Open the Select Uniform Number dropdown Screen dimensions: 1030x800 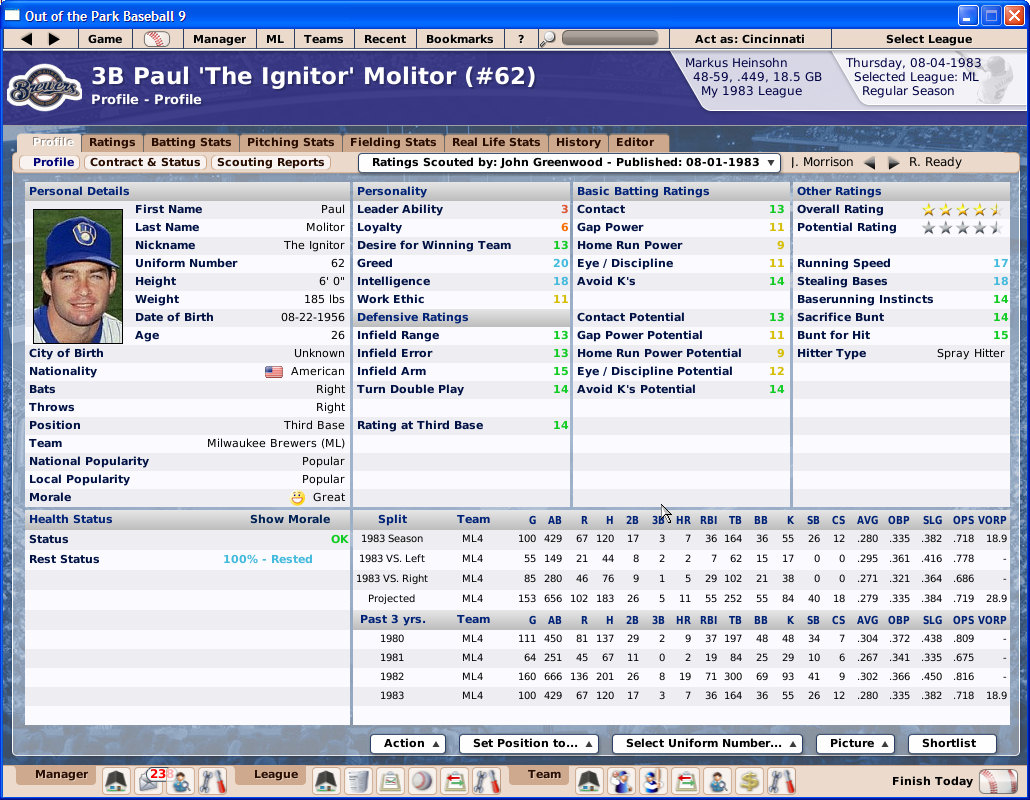[707, 744]
